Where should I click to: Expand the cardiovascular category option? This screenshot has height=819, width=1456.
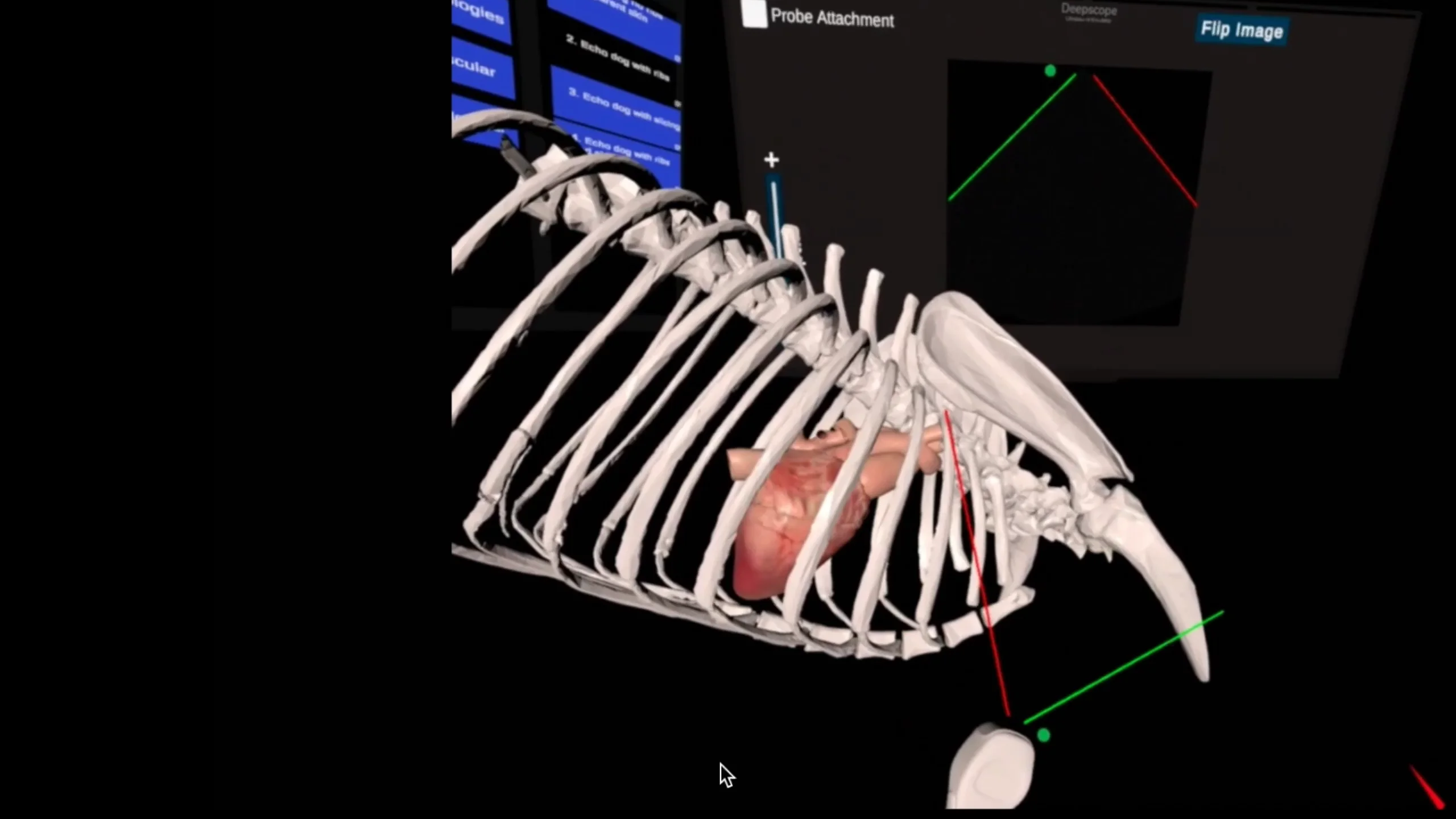[472, 67]
